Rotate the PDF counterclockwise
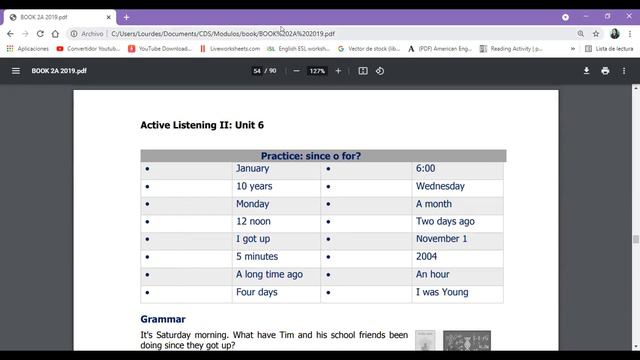The image size is (640, 360). [380, 71]
